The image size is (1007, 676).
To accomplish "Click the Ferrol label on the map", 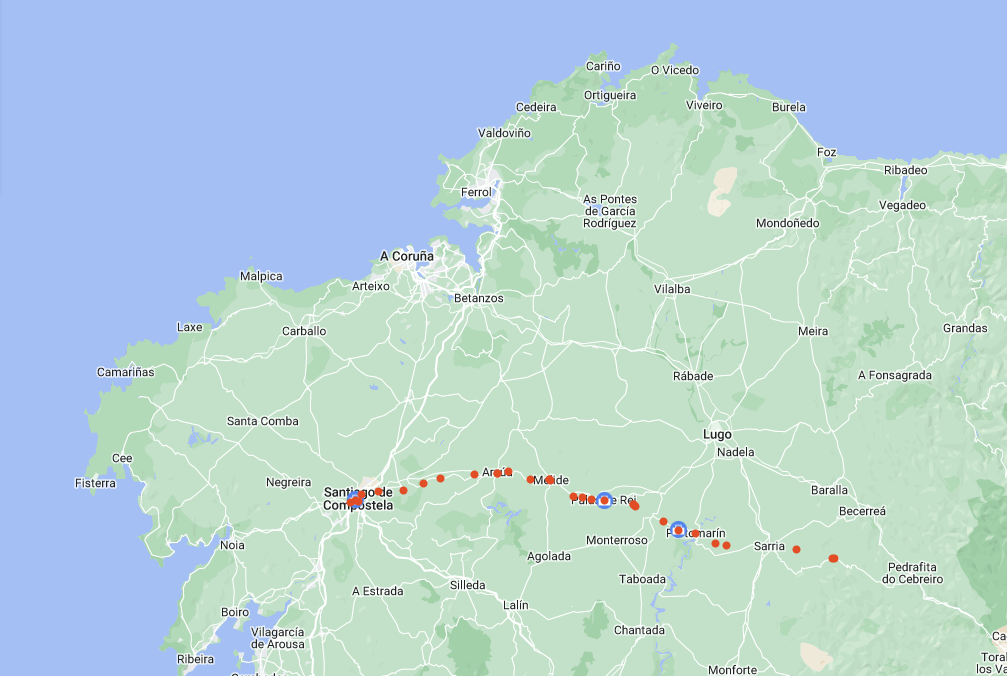I will (x=476, y=192).
